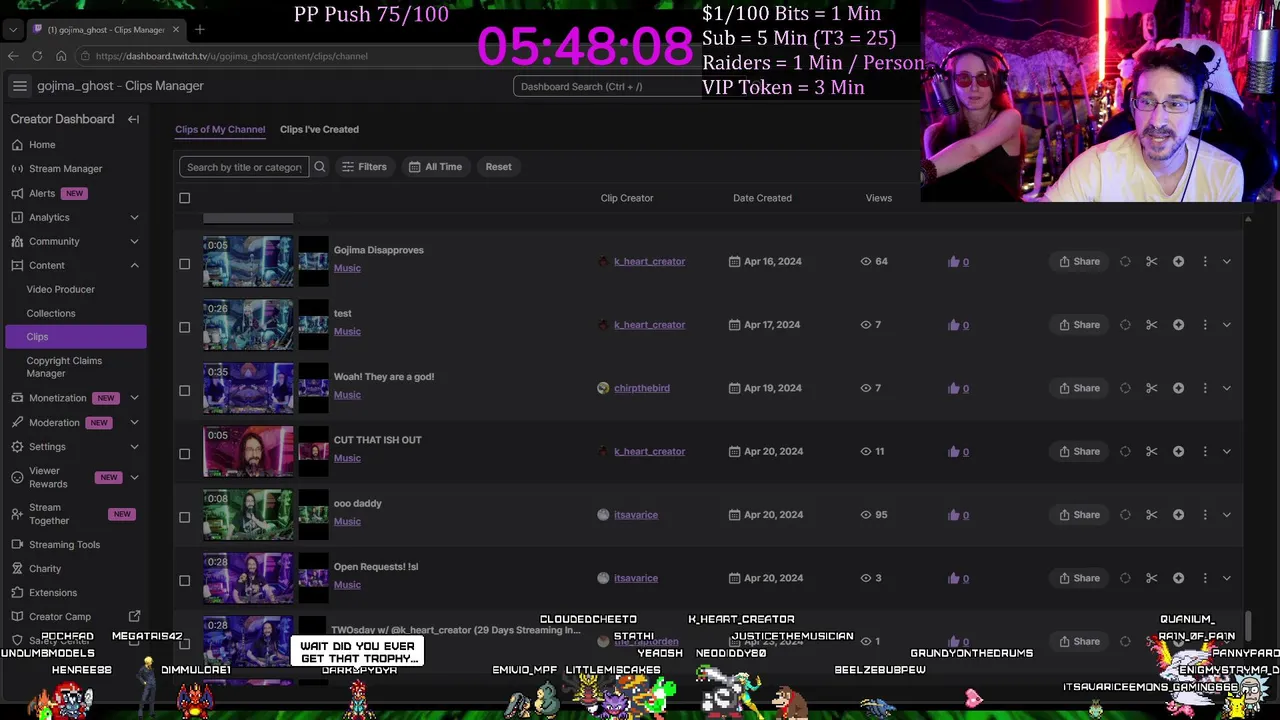Viewport: 1280px width, 720px height.
Task: Open a new browser tab with plus icon
Action: pyautogui.click(x=199, y=29)
